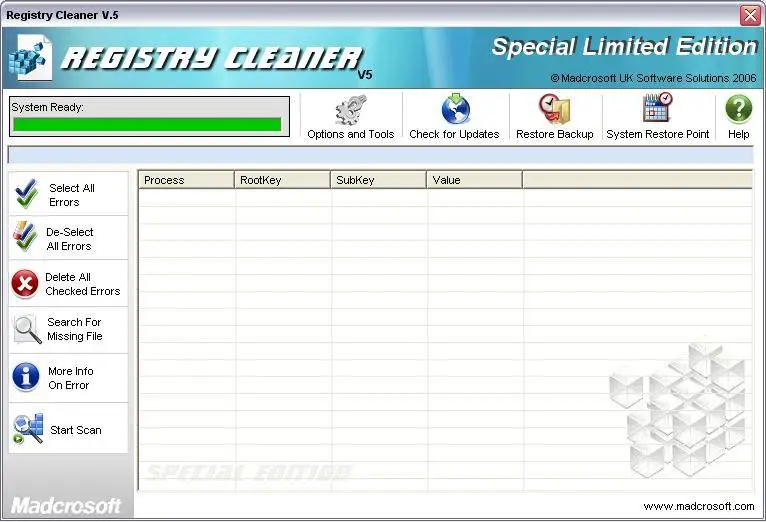Sort by the Process column header

point(186,180)
